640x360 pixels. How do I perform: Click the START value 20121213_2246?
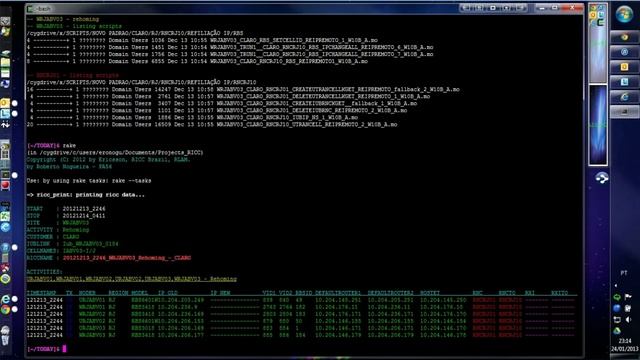pos(84,209)
